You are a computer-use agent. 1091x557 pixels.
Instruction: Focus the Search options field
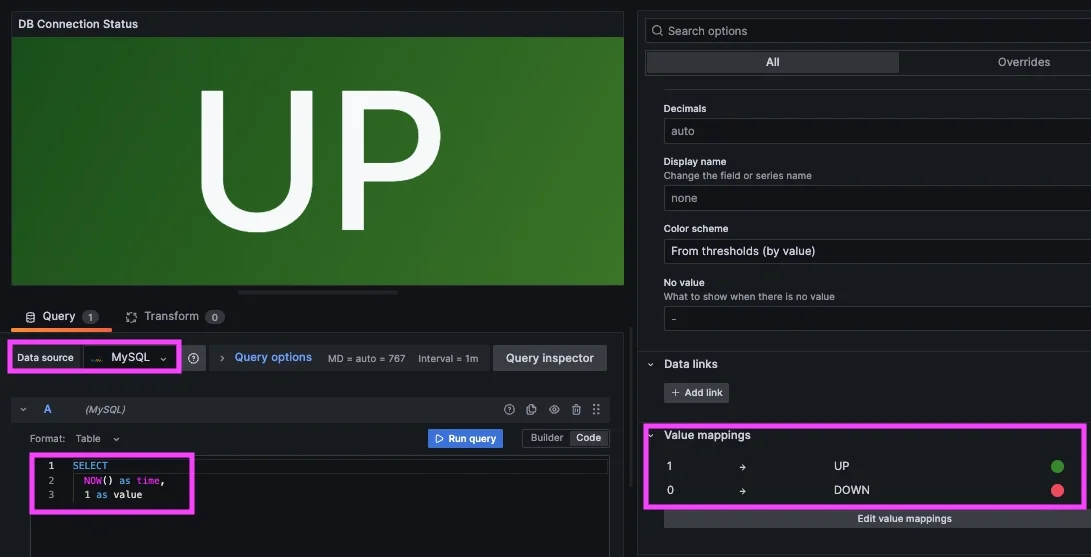[x=868, y=31]
